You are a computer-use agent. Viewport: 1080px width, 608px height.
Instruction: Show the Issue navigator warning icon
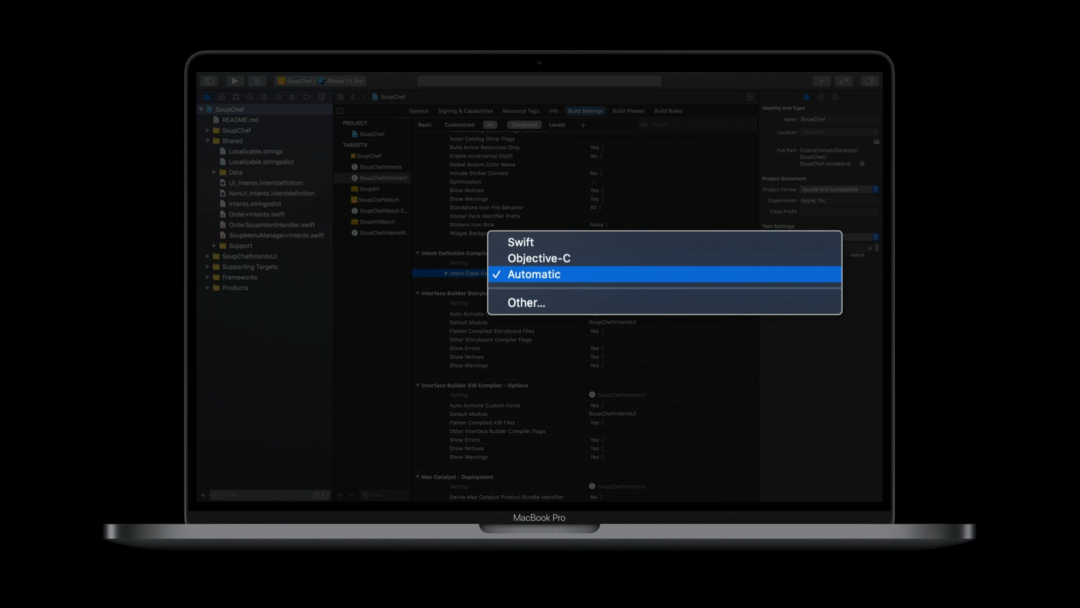pyautogui.click(x=264, y=97)
